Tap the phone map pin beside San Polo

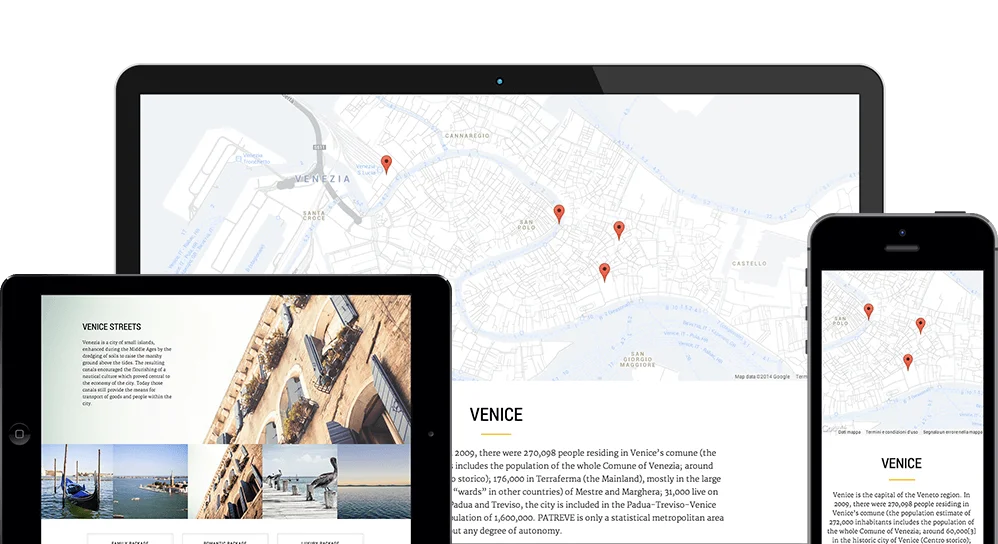[x=868, y=311]
